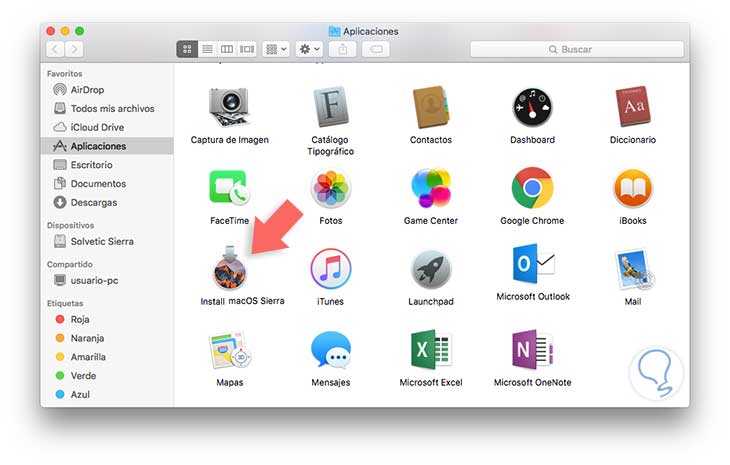Launch the Mapas app
The image size is (730, 465).
click(x=230, y=350)
